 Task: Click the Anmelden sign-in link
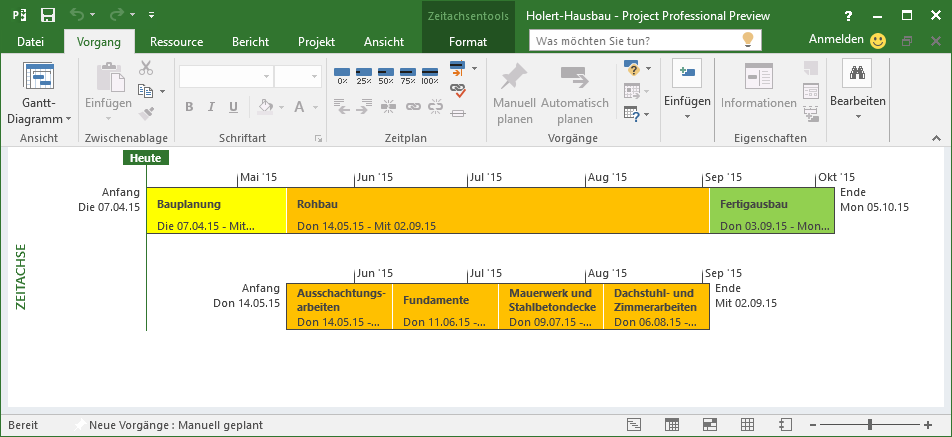(836, 39)
